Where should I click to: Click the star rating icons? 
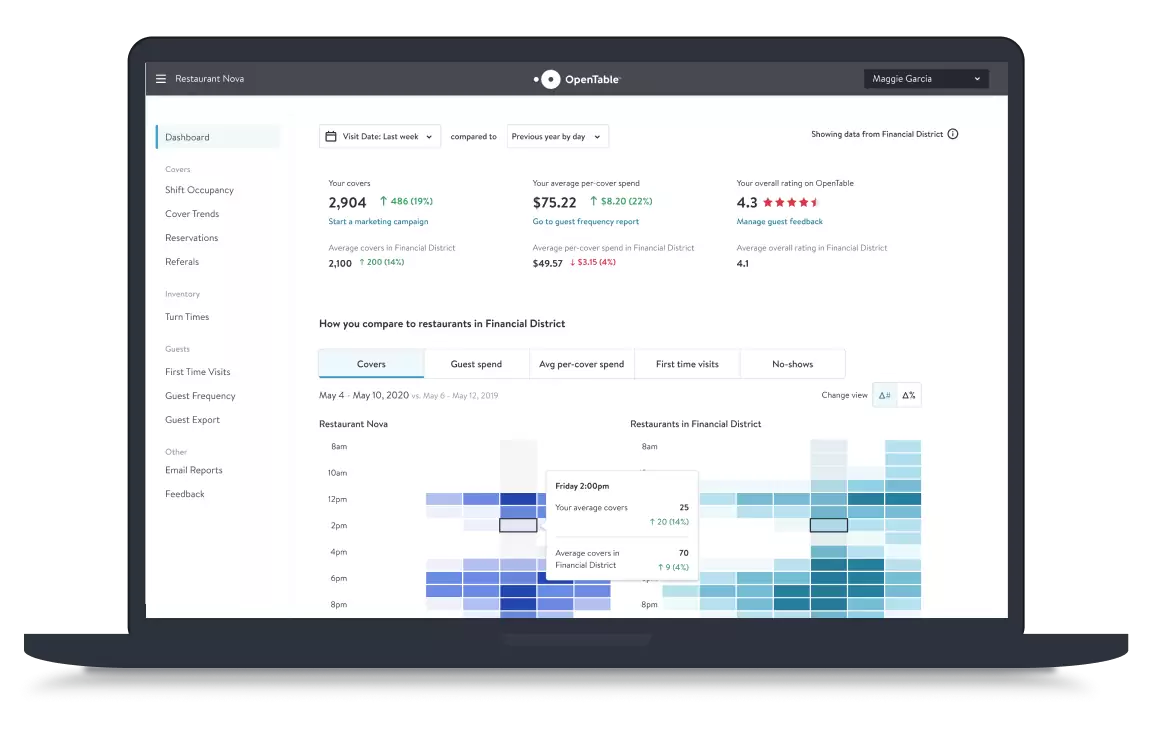tap(790, 203)
